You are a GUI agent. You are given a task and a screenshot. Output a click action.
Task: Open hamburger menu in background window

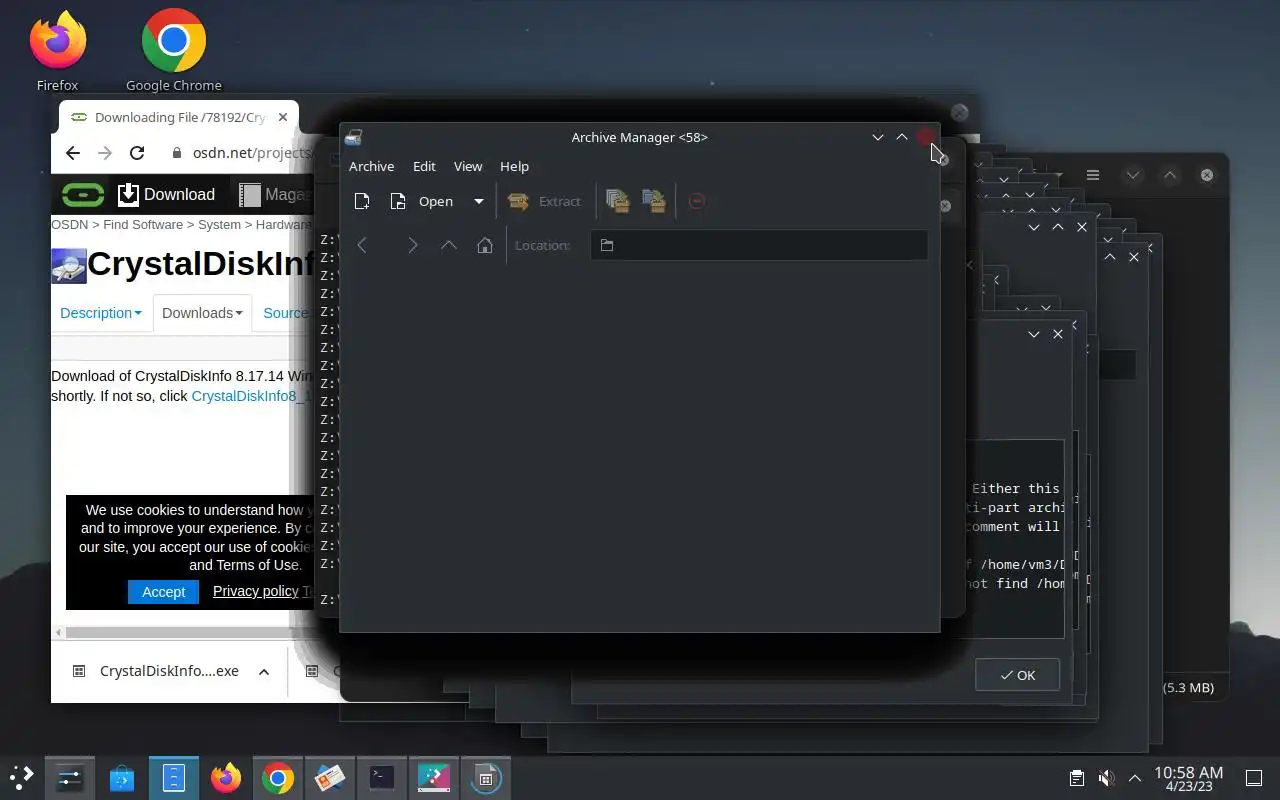[x=1093, y=175]
